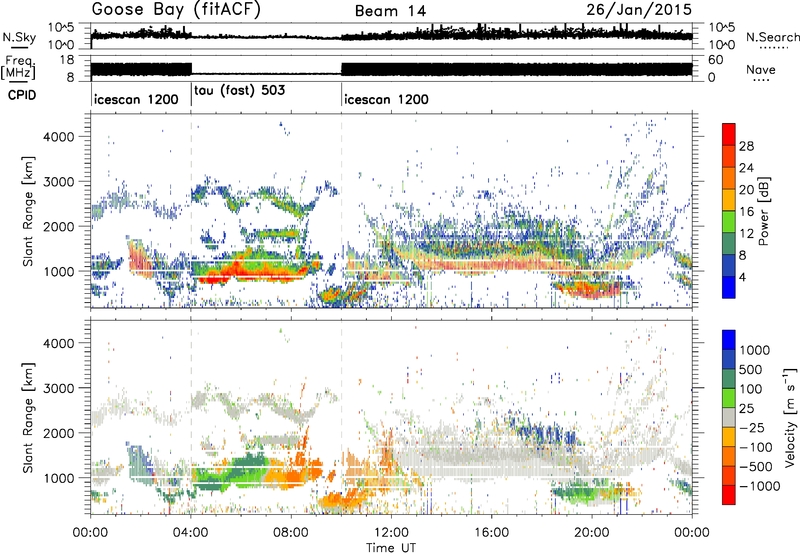Click the '60' tick on the Nave axis
Viewport: 800px width, 554px height.
tap(715, 60)
